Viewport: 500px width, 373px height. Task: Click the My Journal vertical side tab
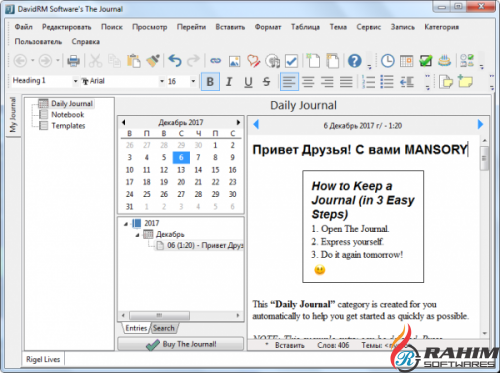coord(13,115)
